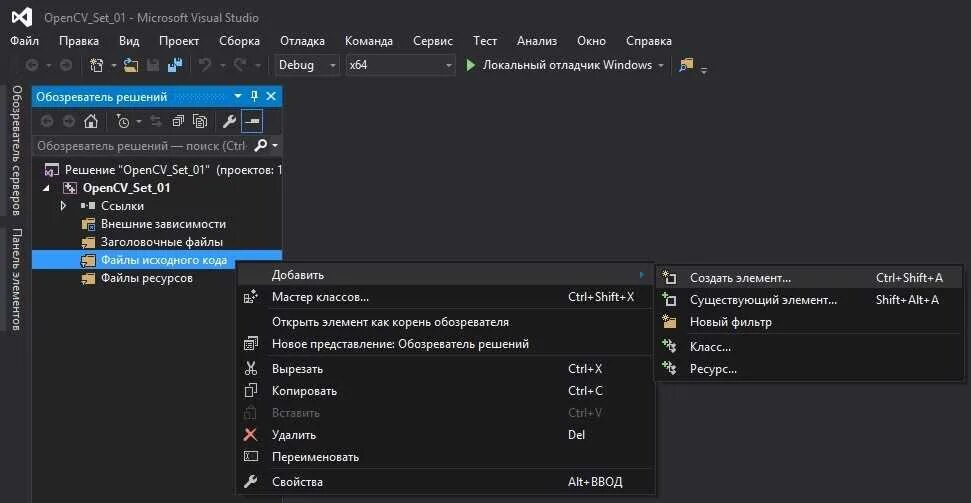Click the Pending Changes Filter clock icon
This screenshot has width=971, height=503.
pos(123,121)
